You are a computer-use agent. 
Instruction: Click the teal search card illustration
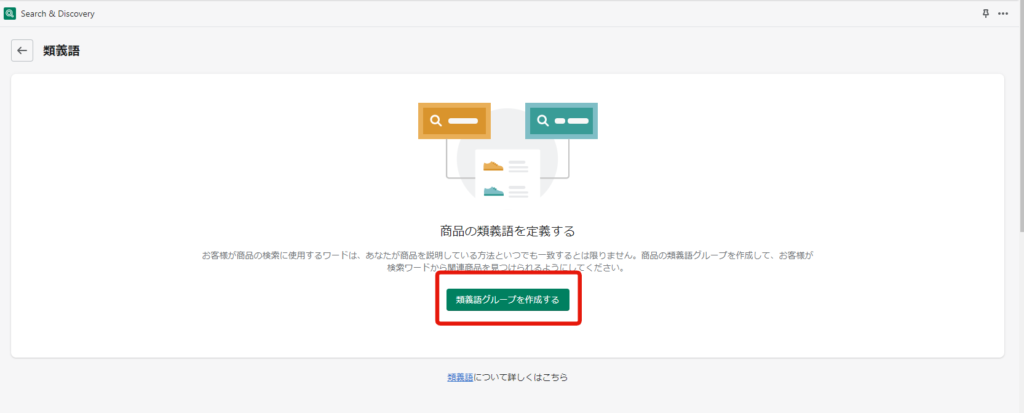(561, 121)
